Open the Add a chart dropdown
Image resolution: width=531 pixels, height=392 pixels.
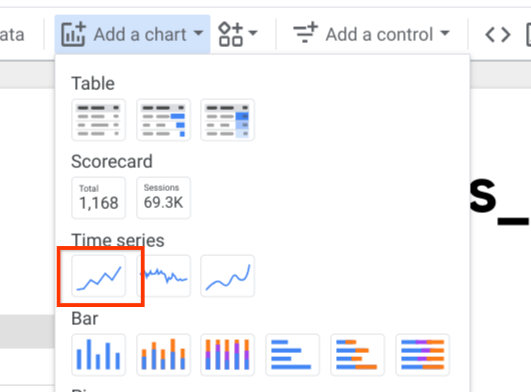132,34
